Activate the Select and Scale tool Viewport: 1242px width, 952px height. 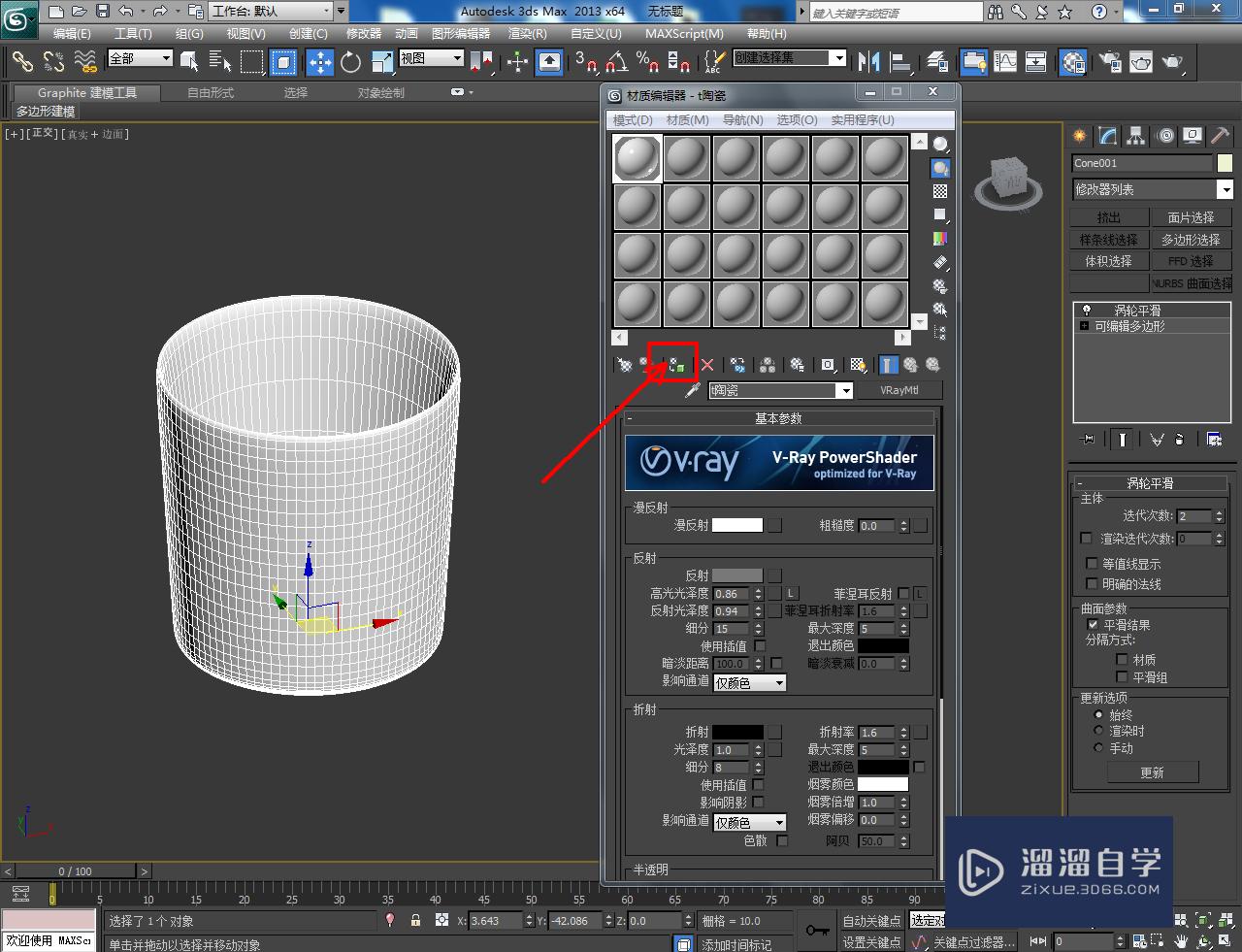pyautogui.click(x=381, y=62)
